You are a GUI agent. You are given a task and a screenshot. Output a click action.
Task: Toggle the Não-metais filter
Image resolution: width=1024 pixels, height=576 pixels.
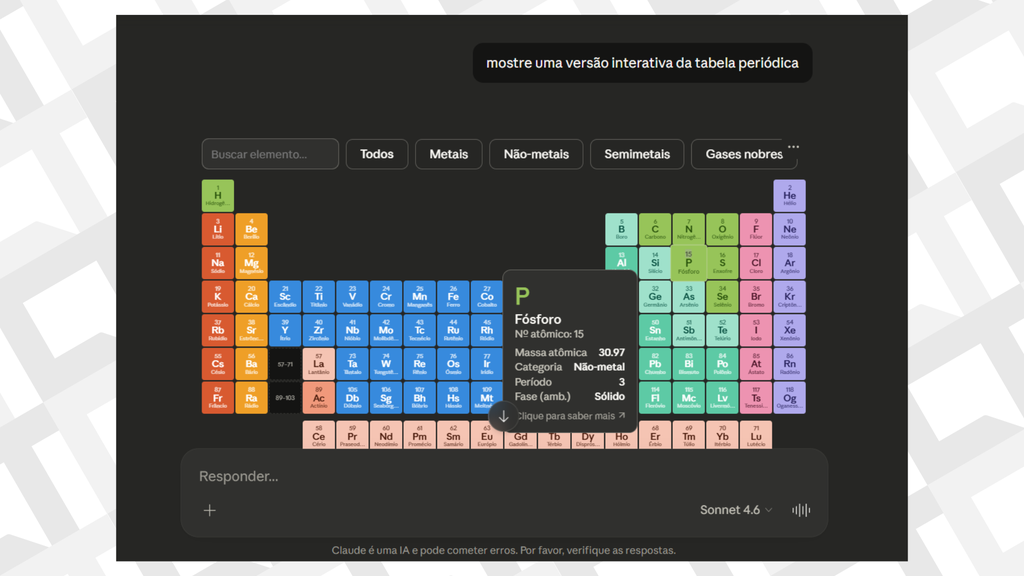click(x=536, y=154)
